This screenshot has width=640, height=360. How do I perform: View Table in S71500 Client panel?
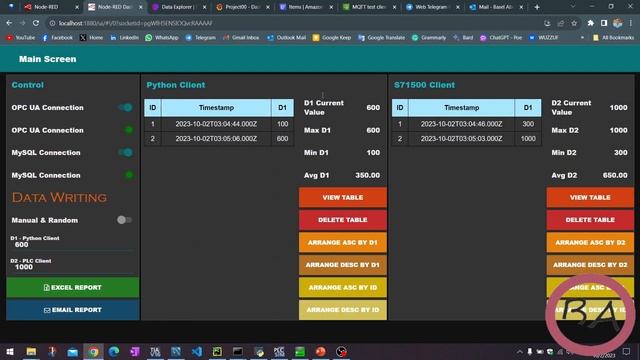tap(590, 198)
